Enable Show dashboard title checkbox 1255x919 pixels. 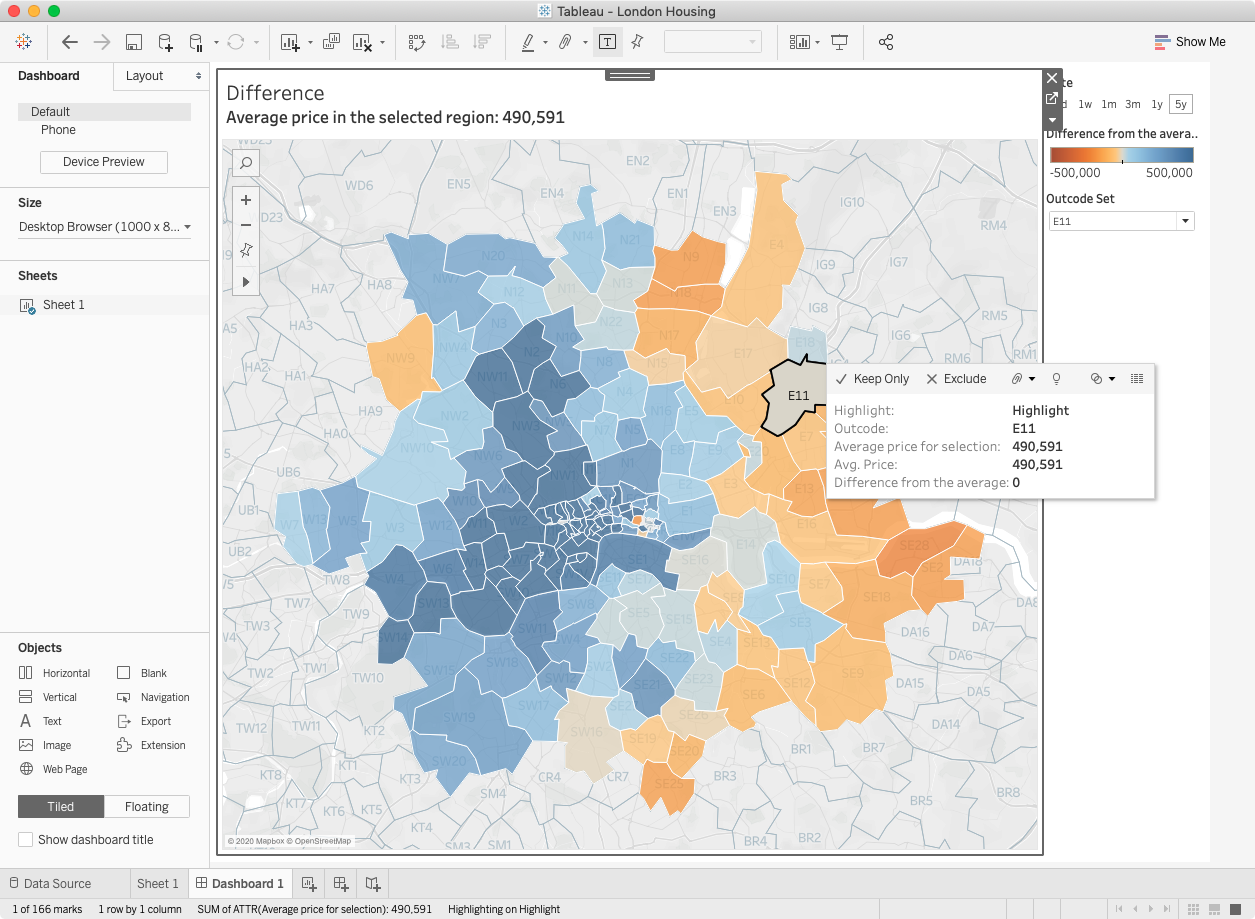click(26, 840)
